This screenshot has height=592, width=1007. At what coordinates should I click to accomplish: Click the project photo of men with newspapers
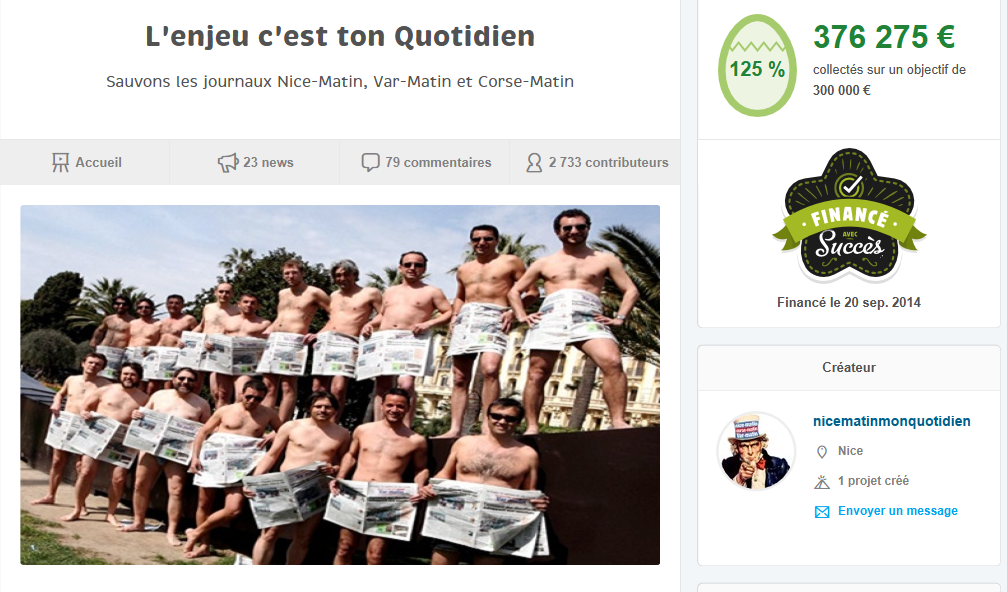point(340,385)
